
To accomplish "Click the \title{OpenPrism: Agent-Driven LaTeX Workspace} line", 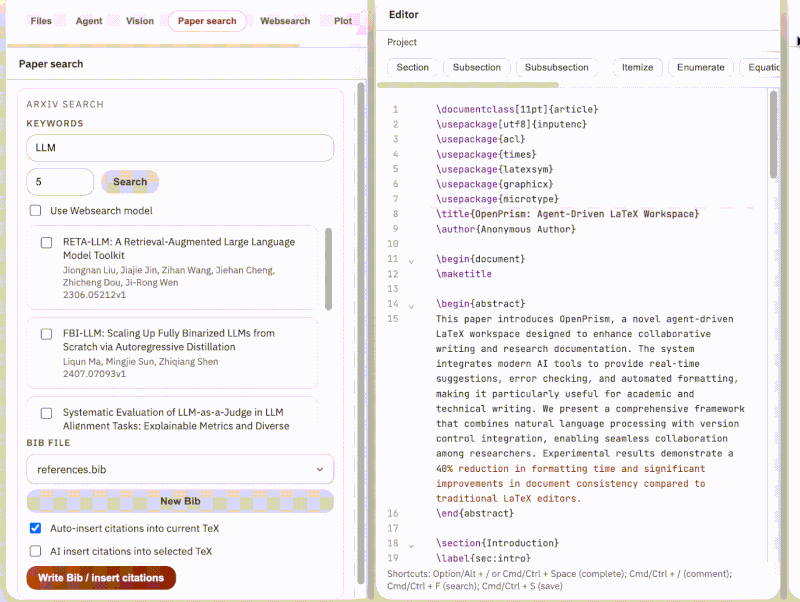I will [567, 214].
